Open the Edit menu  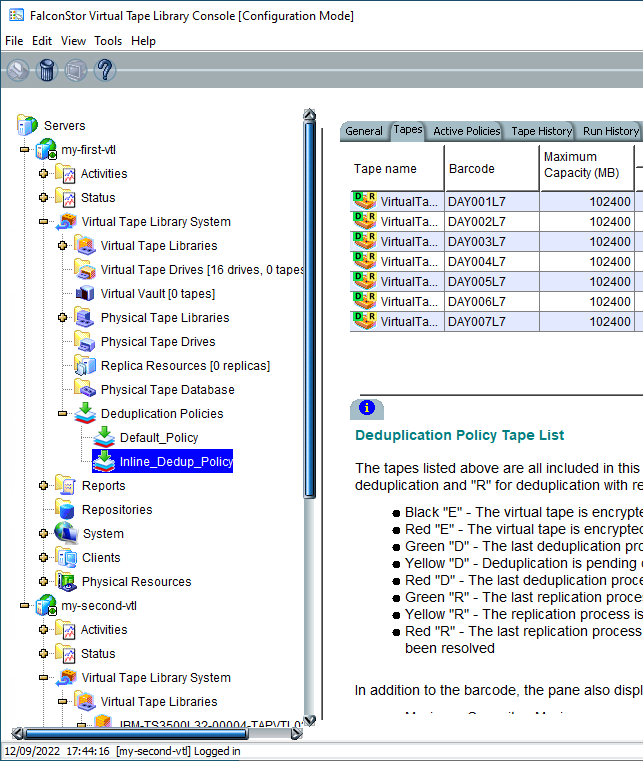[x=42, y=41]
